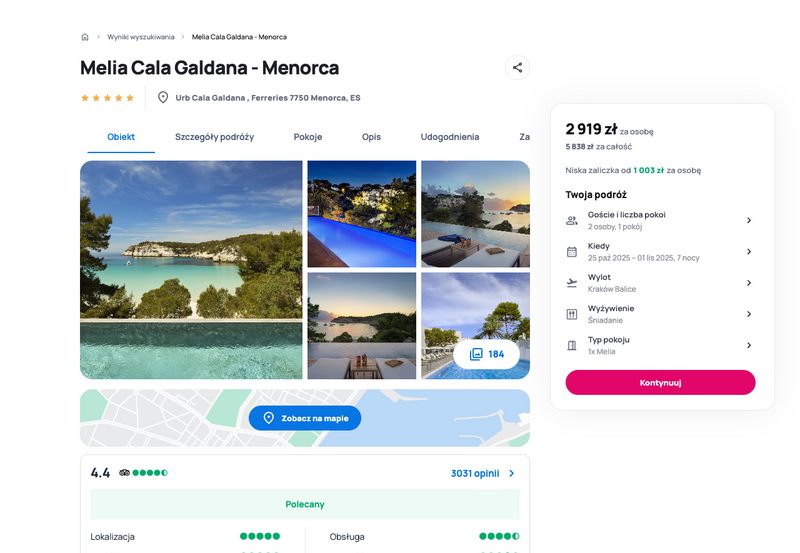Expand the Typ pokoju chevron
Screen dimensions: 800x553
point(749,345)
